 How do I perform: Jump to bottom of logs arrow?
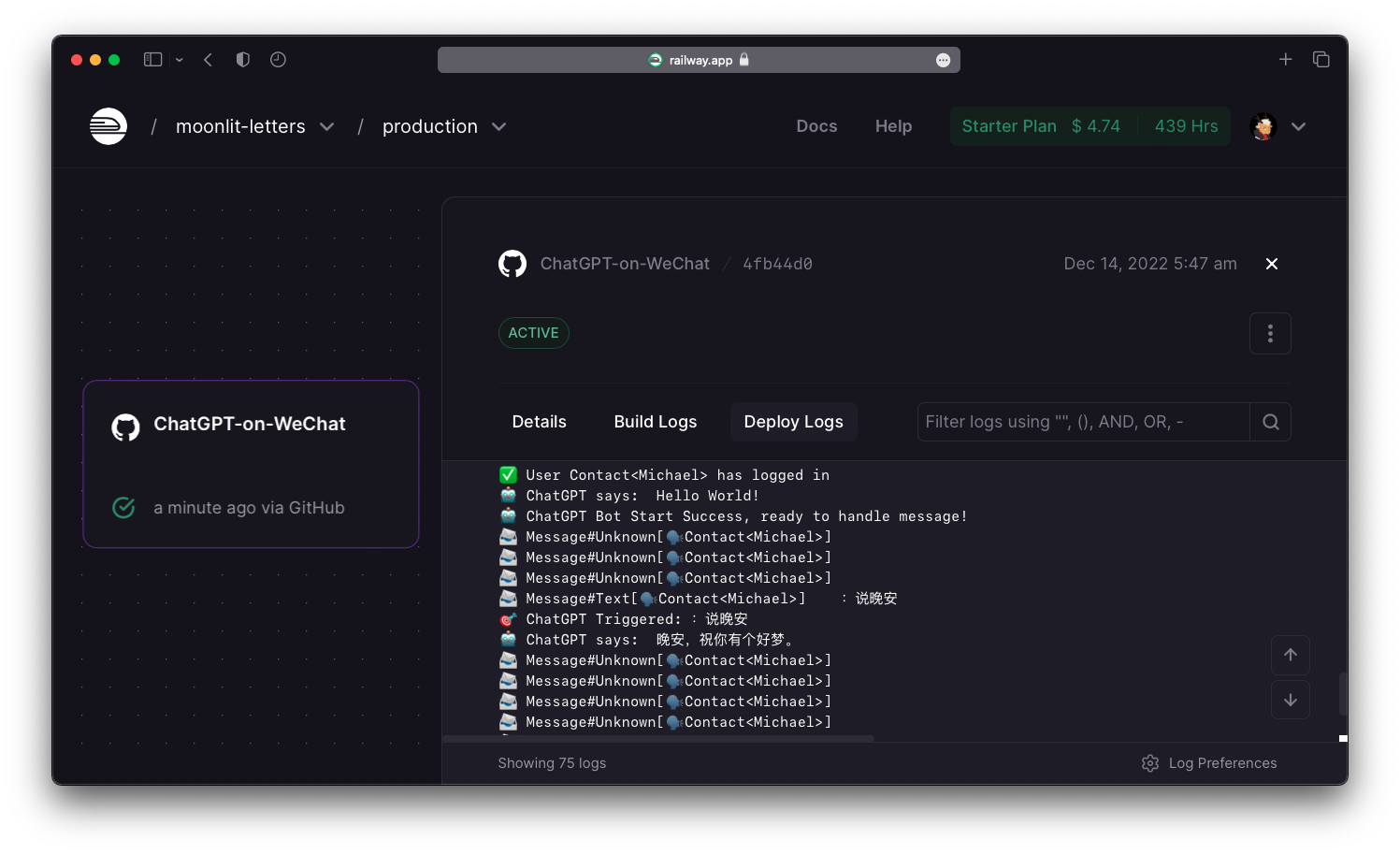coord(1291,700)
